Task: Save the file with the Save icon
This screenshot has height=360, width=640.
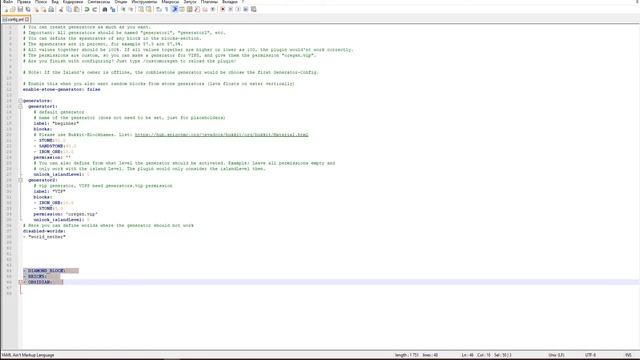Action: point(20,9)
